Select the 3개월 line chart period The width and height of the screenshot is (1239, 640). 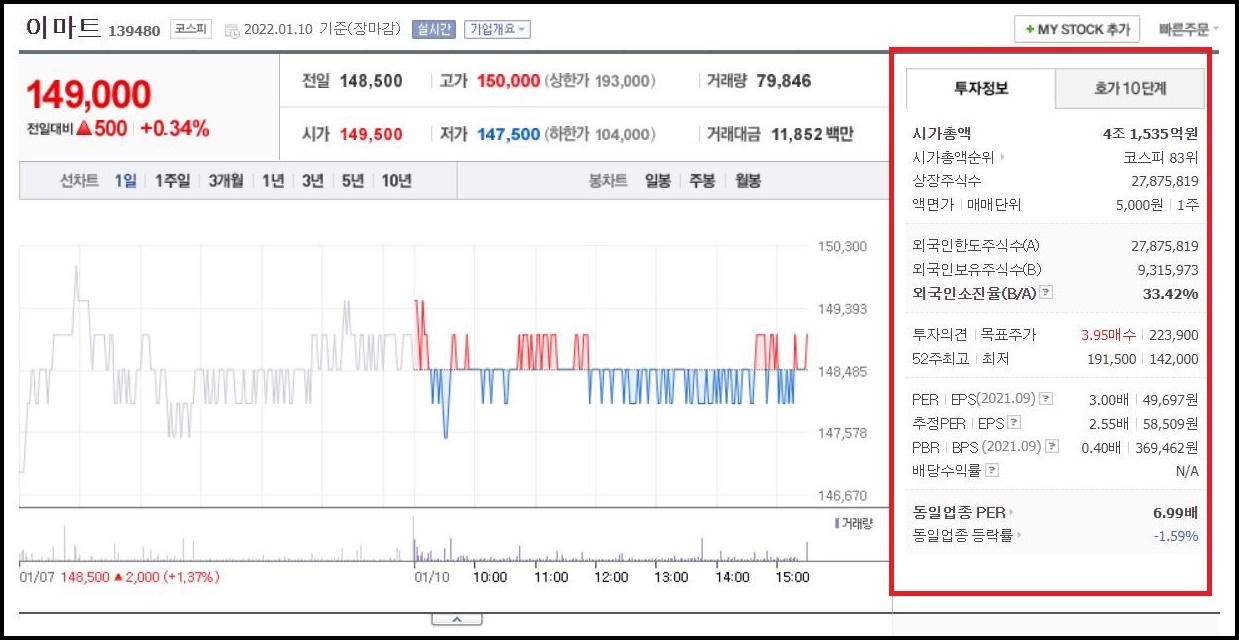tap(226, 181)
